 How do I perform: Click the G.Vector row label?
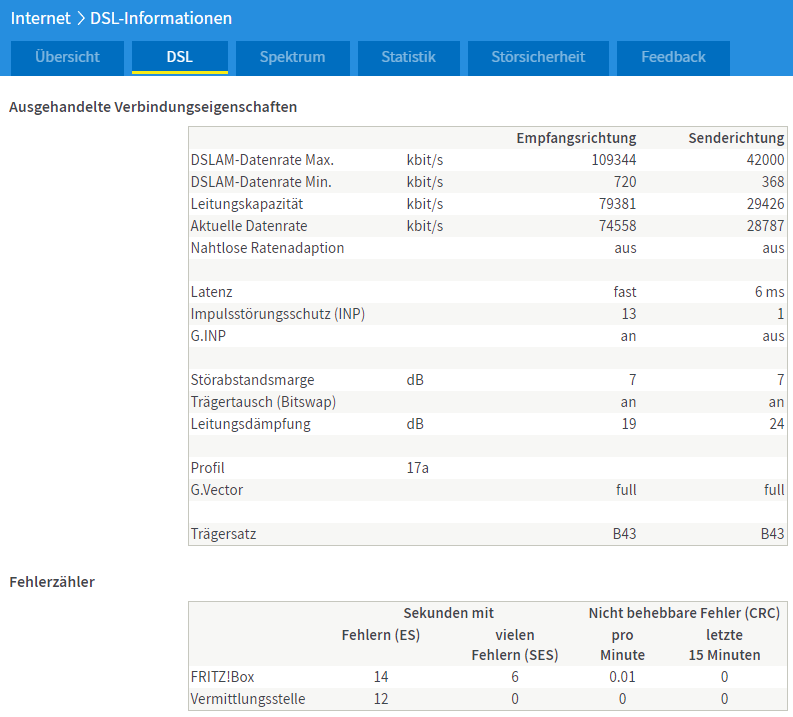click(217, 490)
